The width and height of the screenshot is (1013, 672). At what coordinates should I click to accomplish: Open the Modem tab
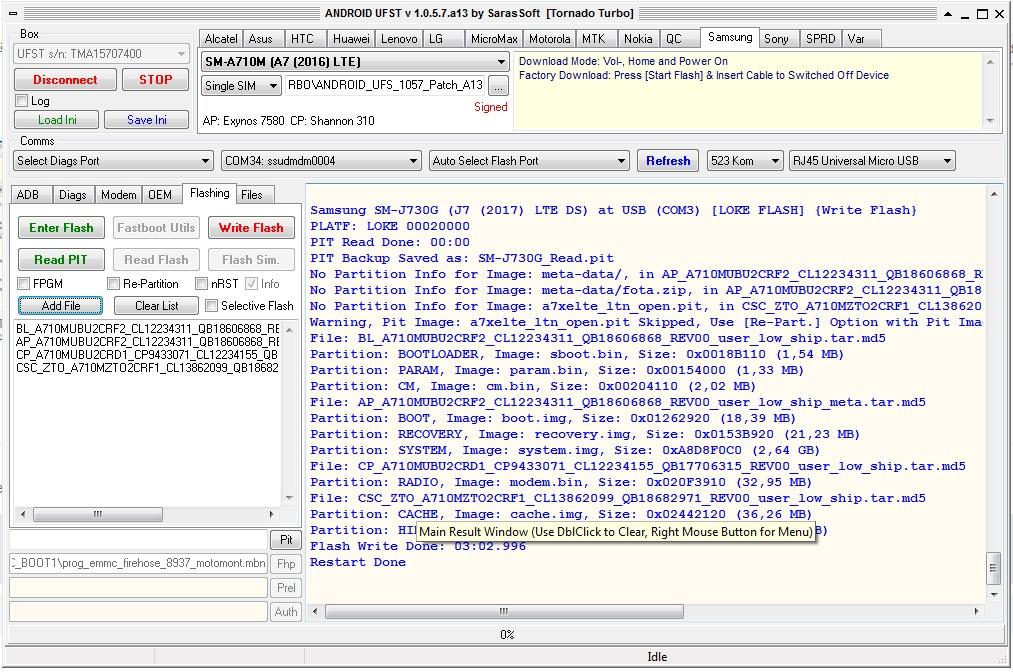pos(119,194)
